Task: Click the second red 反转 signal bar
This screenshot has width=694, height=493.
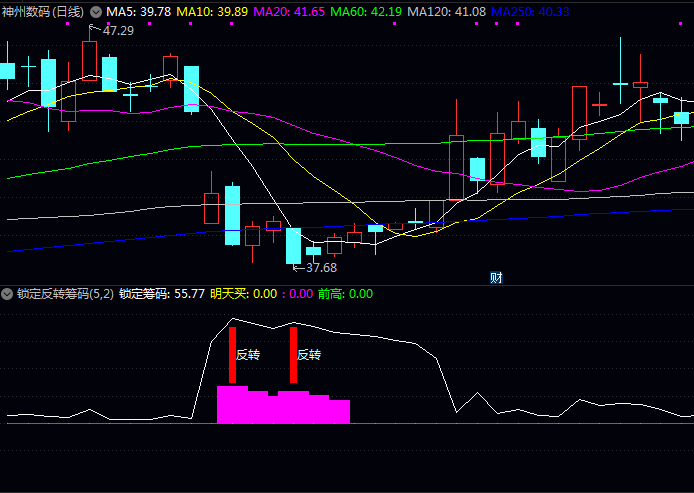Action: point(293,355)
